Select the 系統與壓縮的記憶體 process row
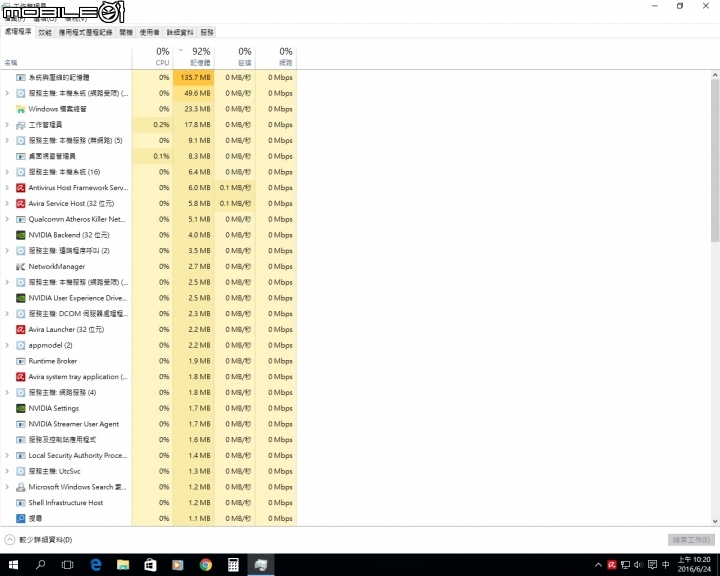Screen dimensions: 720x576 149,77
